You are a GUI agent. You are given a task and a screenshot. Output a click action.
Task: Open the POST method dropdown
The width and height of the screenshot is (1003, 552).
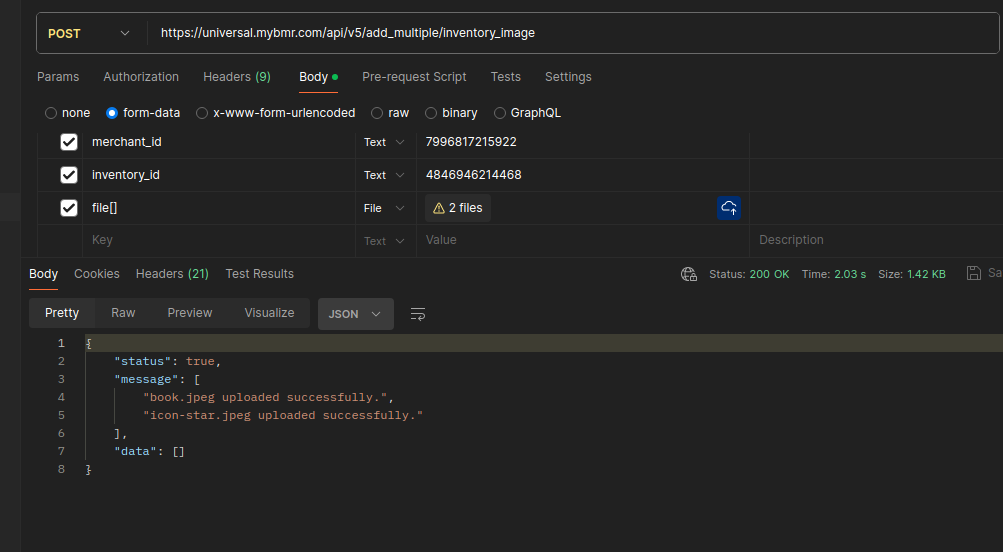tap(89, 33)
